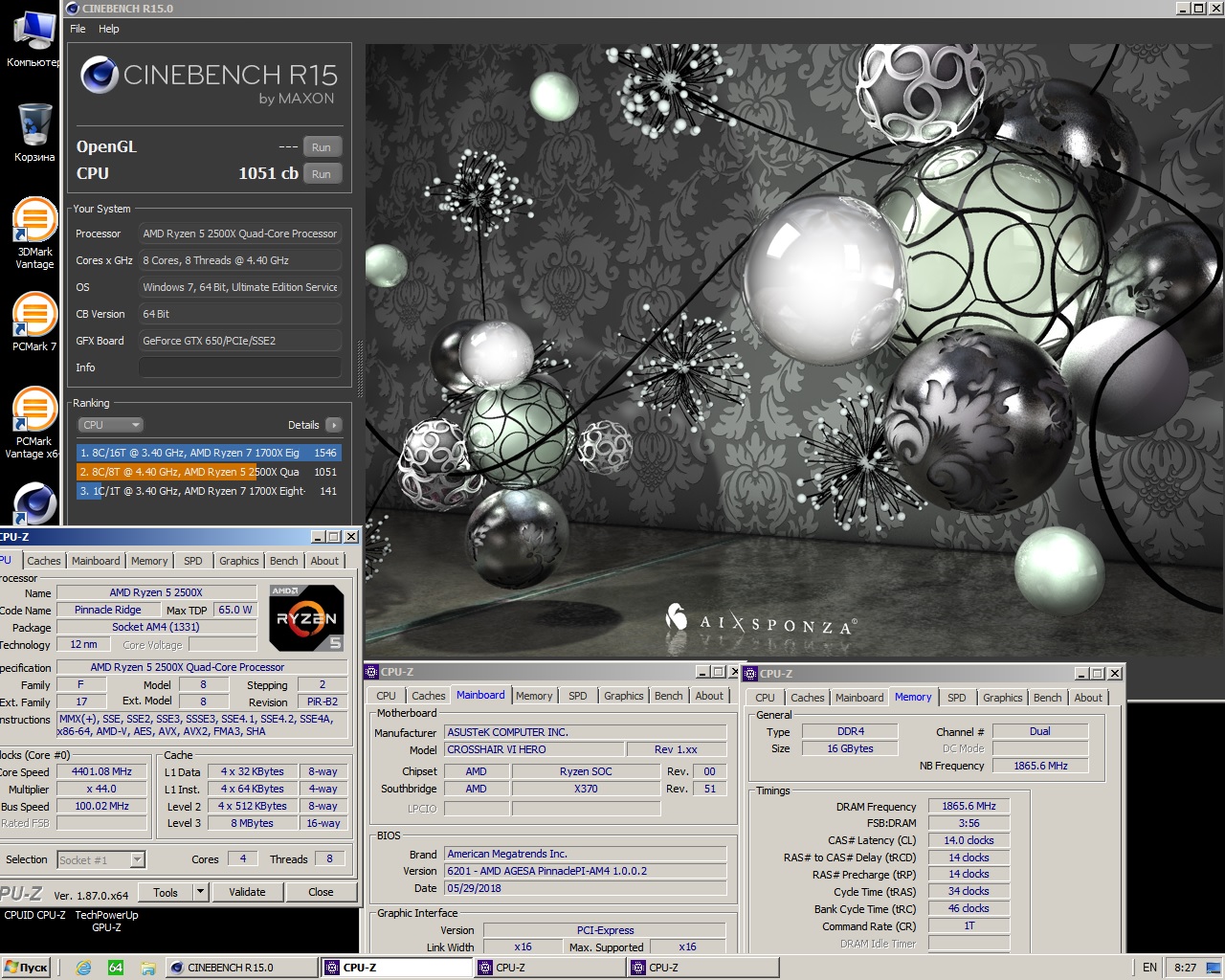1225x980 pixels.
Task: Launch 3DMark Vantage desktop shortcut
Action: (x=34, y=232)
